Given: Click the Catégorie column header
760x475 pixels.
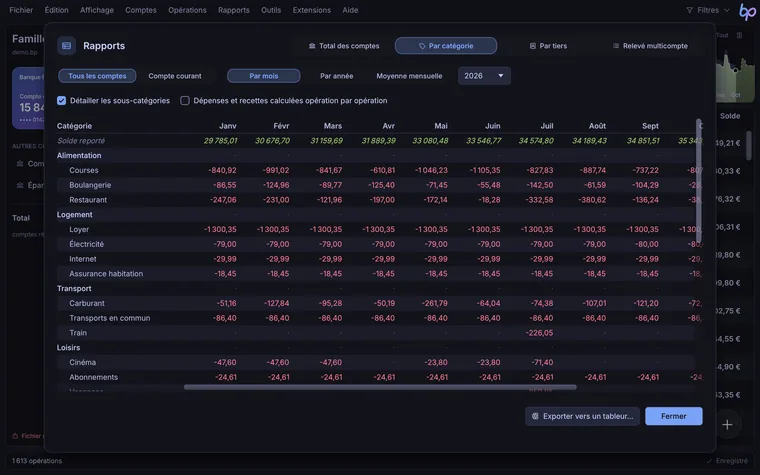Looking at the screenshot, I should point(74,126).
